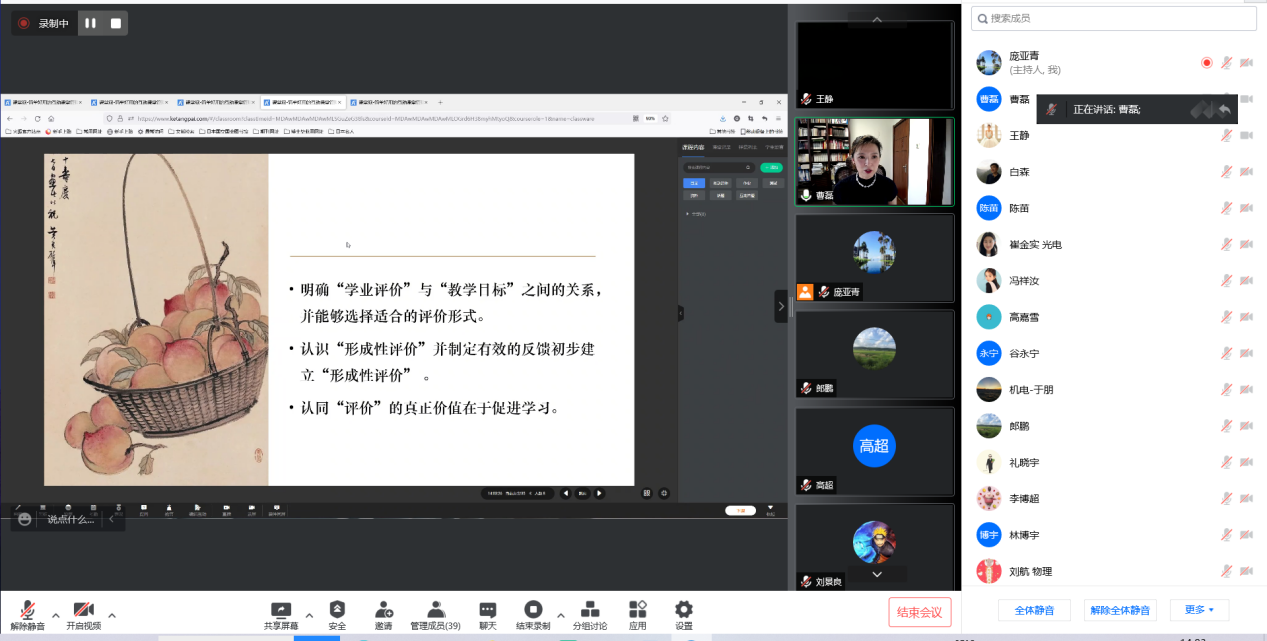Pause the recording in 录制中 bar

pos(91,23)
